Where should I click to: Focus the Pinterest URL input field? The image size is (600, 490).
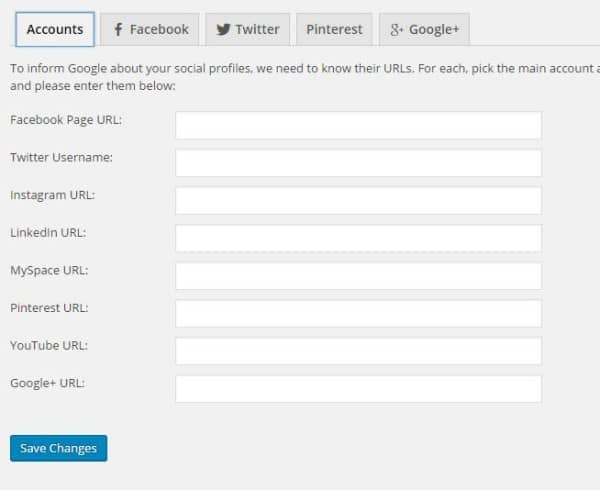358,313
